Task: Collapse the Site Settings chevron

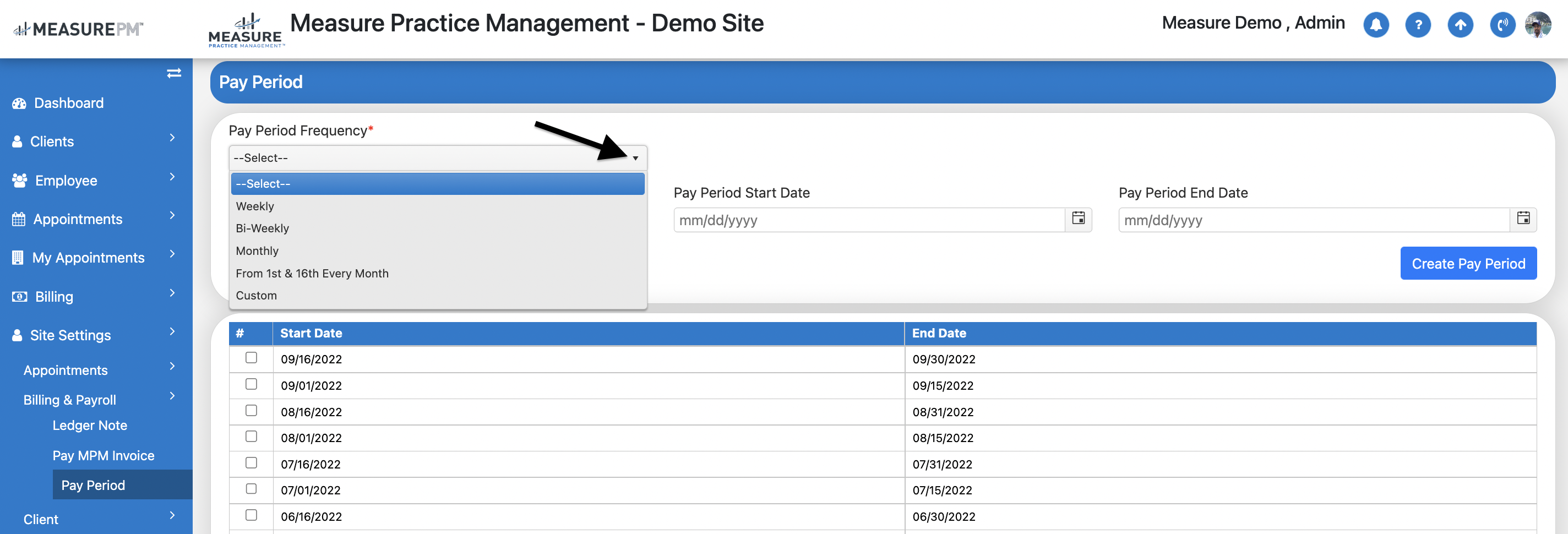Action: (x=172, y=331)
